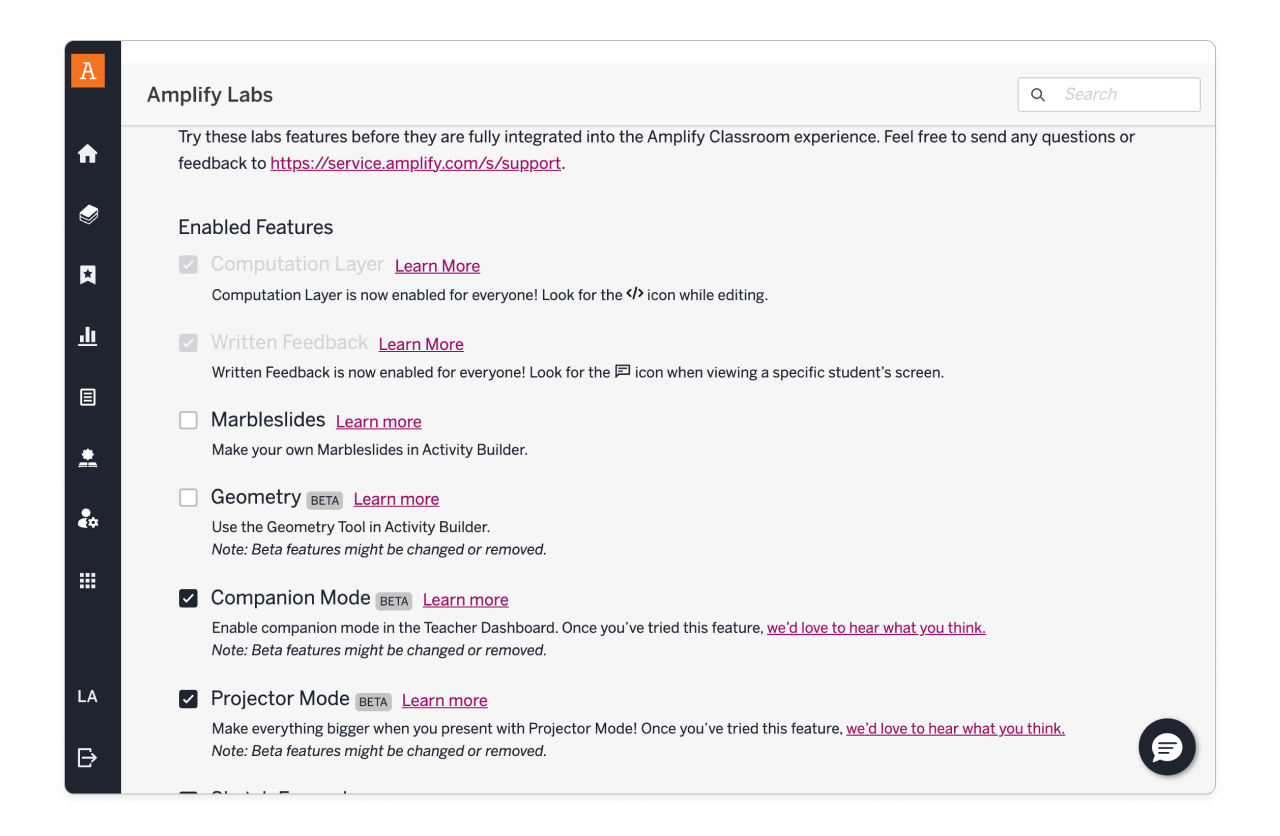Viewport: 1280px width, 836px height.
Task: Disable Companion Mode
Action: click(188, 598)
